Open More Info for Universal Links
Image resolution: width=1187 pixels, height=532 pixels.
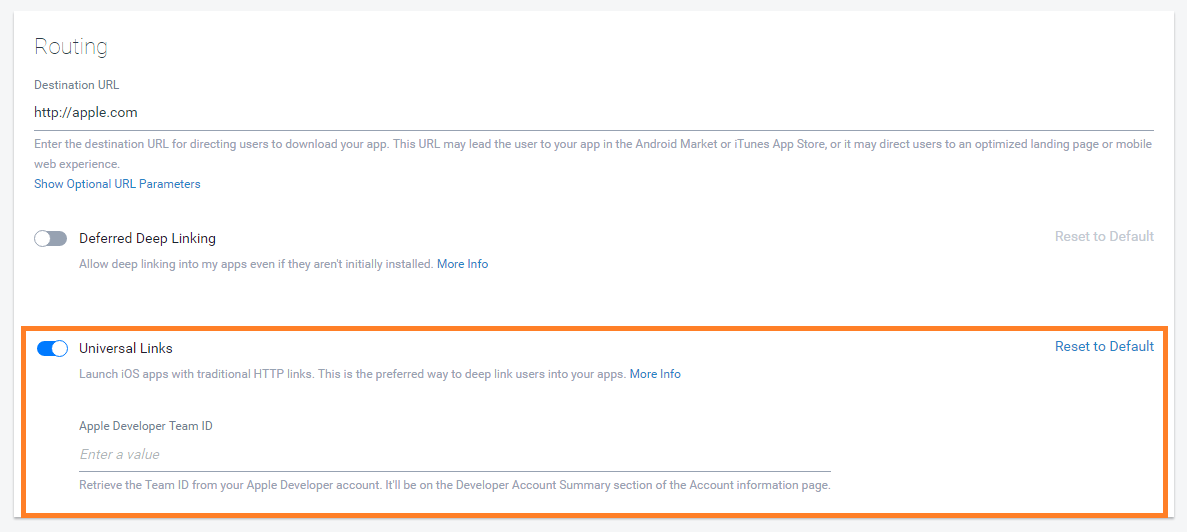(655, 374)
